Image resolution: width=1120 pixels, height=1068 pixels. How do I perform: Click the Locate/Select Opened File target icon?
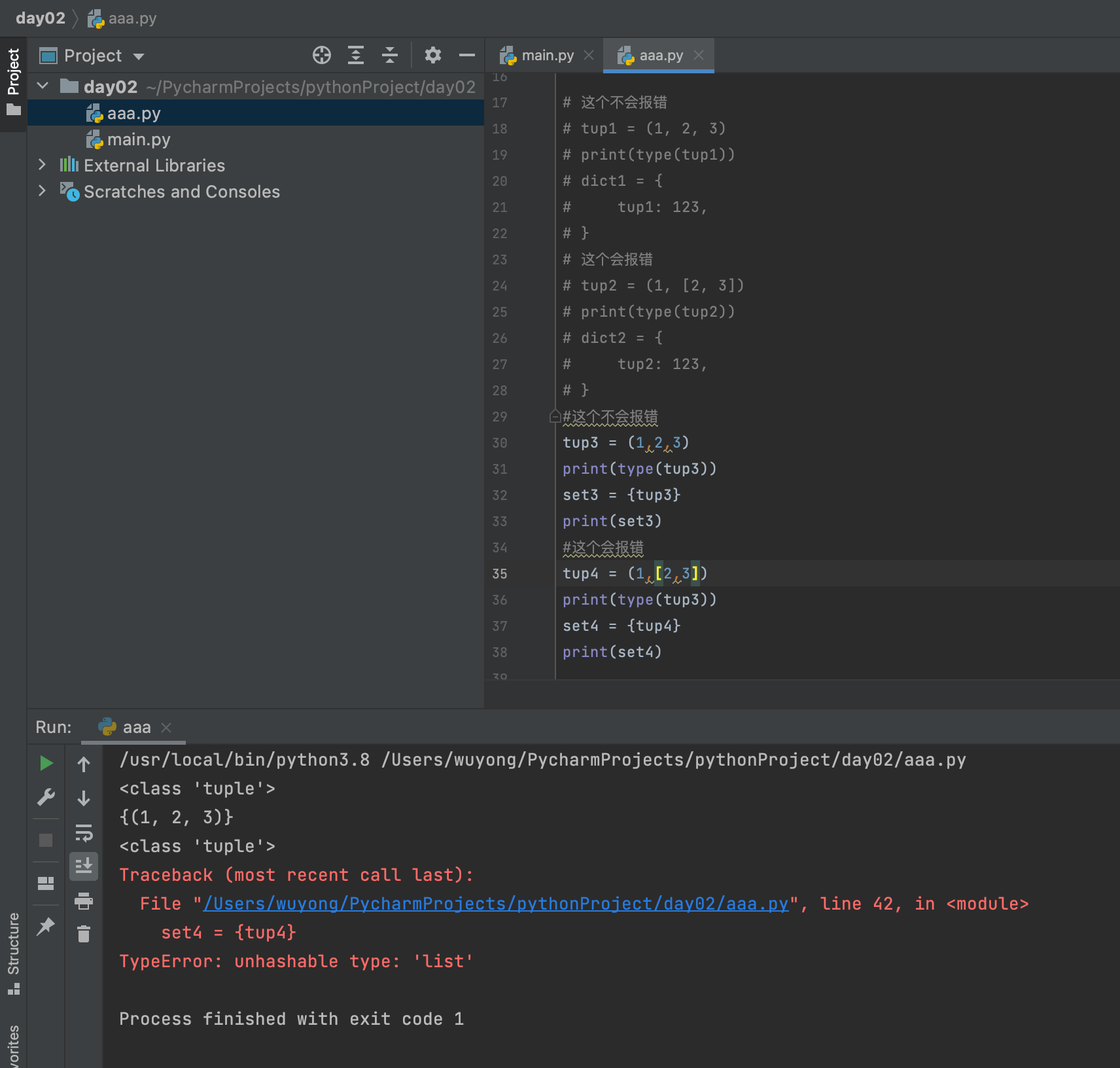click(x=321, y=56)
